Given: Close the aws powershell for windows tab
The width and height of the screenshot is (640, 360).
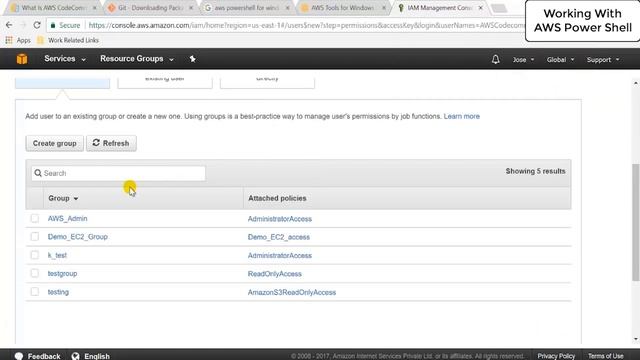Looking at the screenshot, I should click(287, 8).
